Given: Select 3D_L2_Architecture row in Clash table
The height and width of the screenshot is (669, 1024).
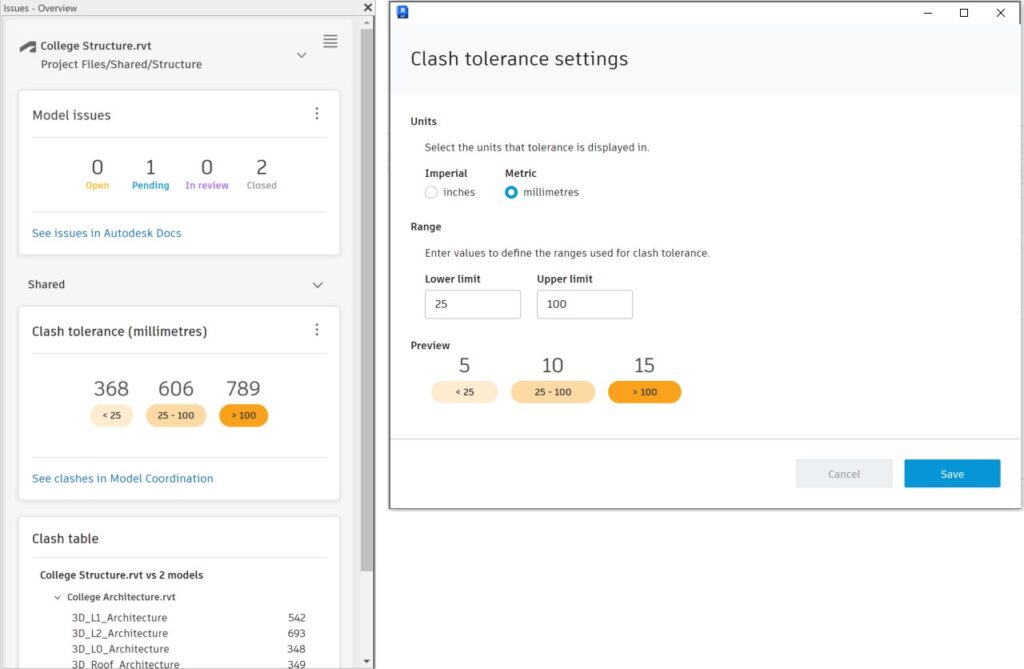Looking at the screenshot, I should click(188, 633).
